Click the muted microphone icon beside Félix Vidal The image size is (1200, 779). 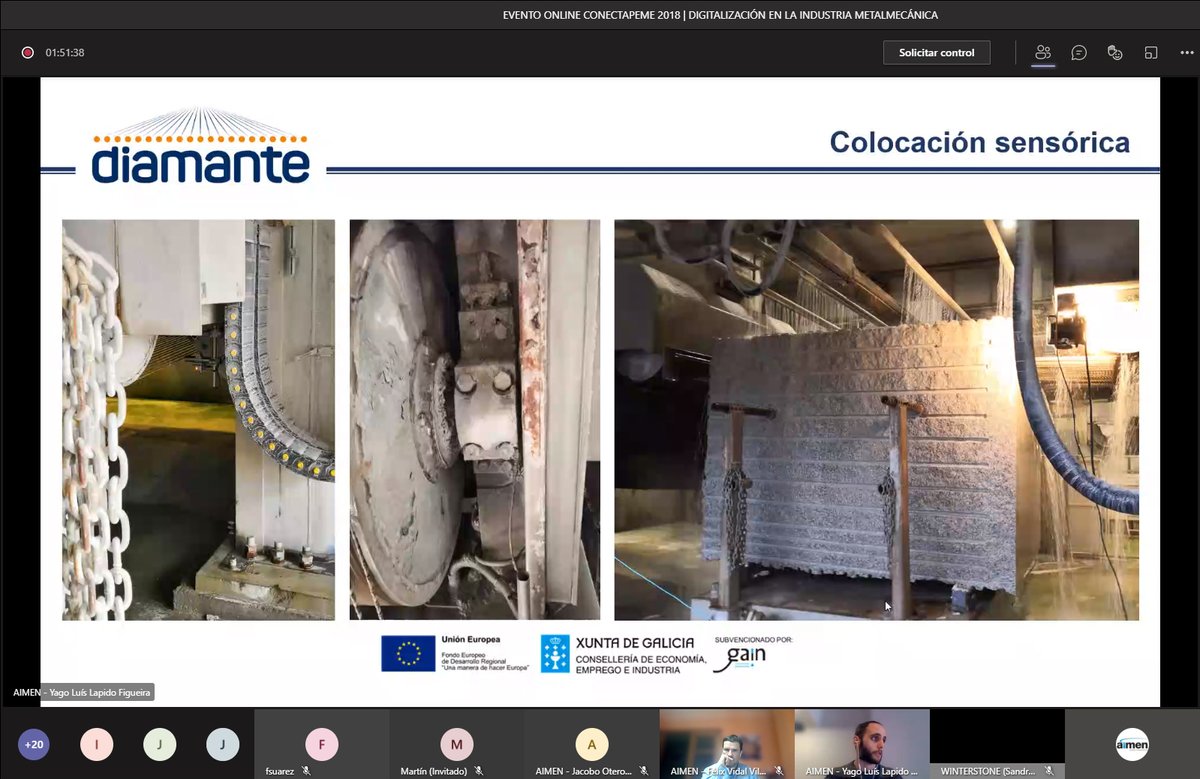[778, 771]
